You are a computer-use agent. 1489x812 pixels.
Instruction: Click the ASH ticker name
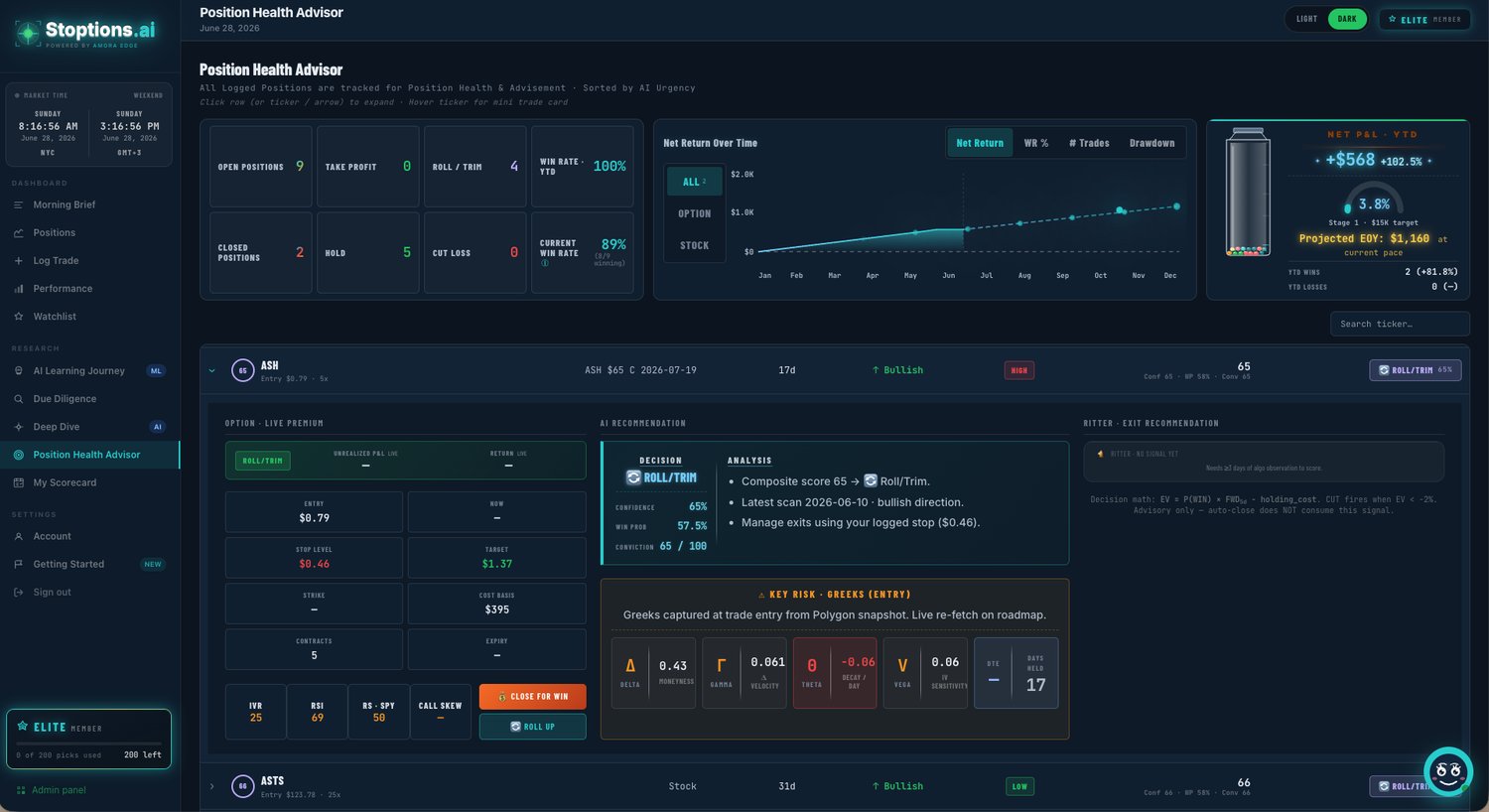point(270,365)
